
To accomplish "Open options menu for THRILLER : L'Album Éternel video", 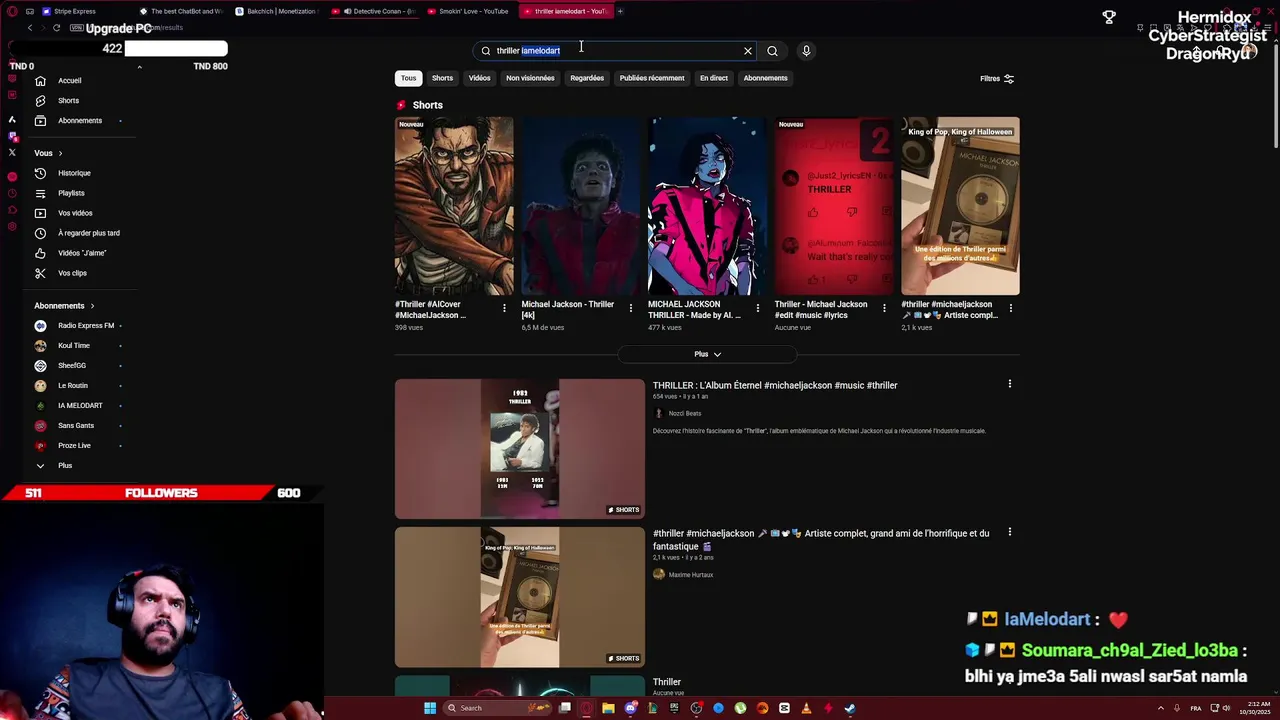I will [x=1010, y=384].
